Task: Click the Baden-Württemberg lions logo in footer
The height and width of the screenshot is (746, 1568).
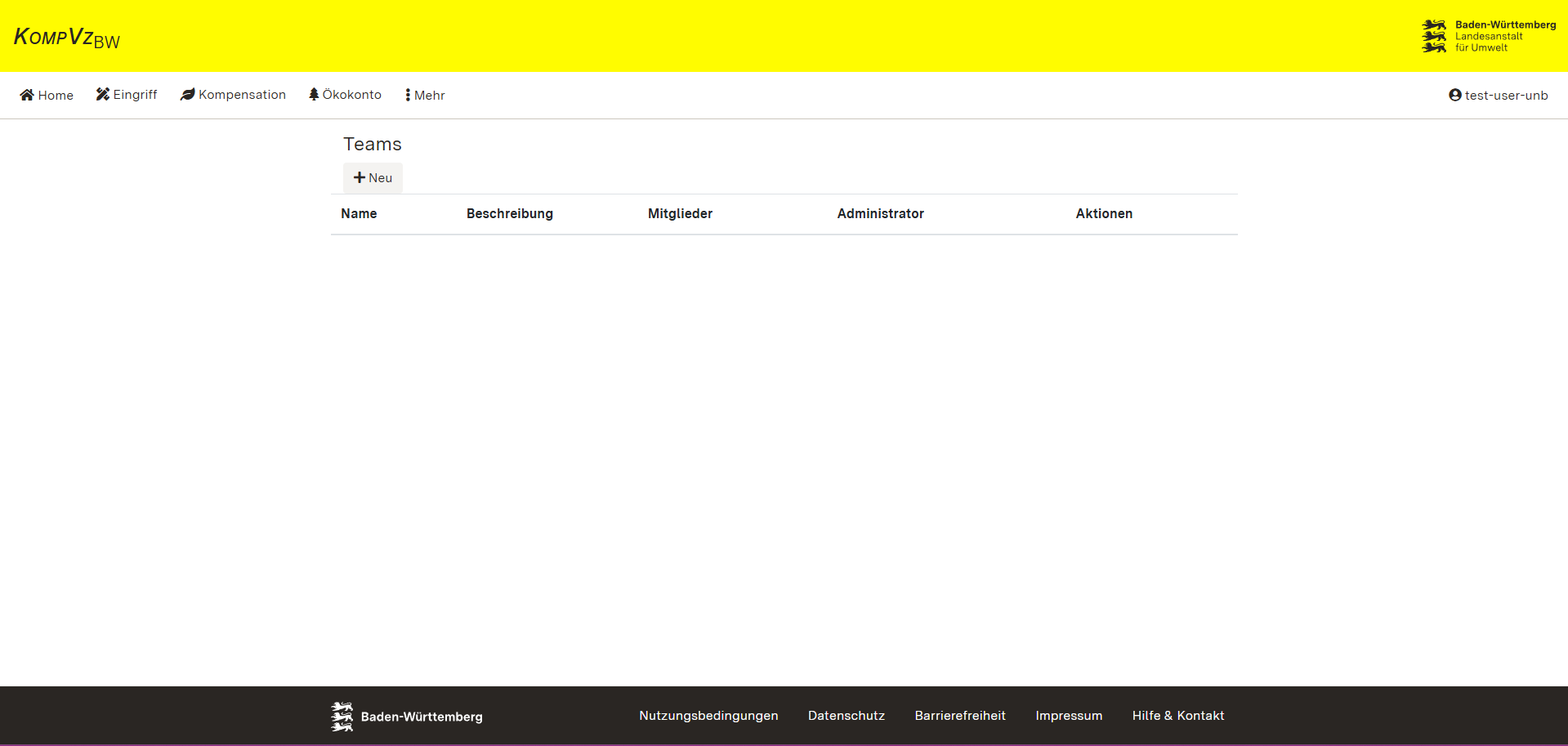Action: 342,717
